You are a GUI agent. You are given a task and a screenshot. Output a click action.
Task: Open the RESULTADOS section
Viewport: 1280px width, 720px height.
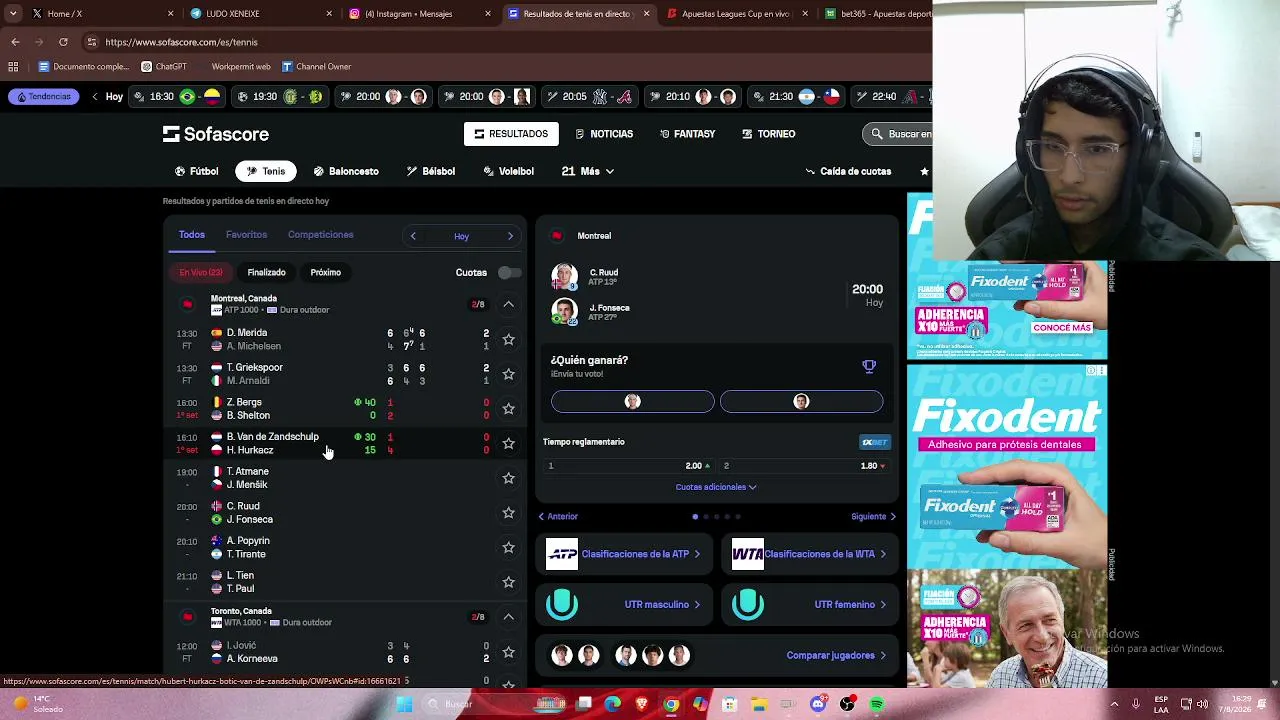(x=511, y=134)
